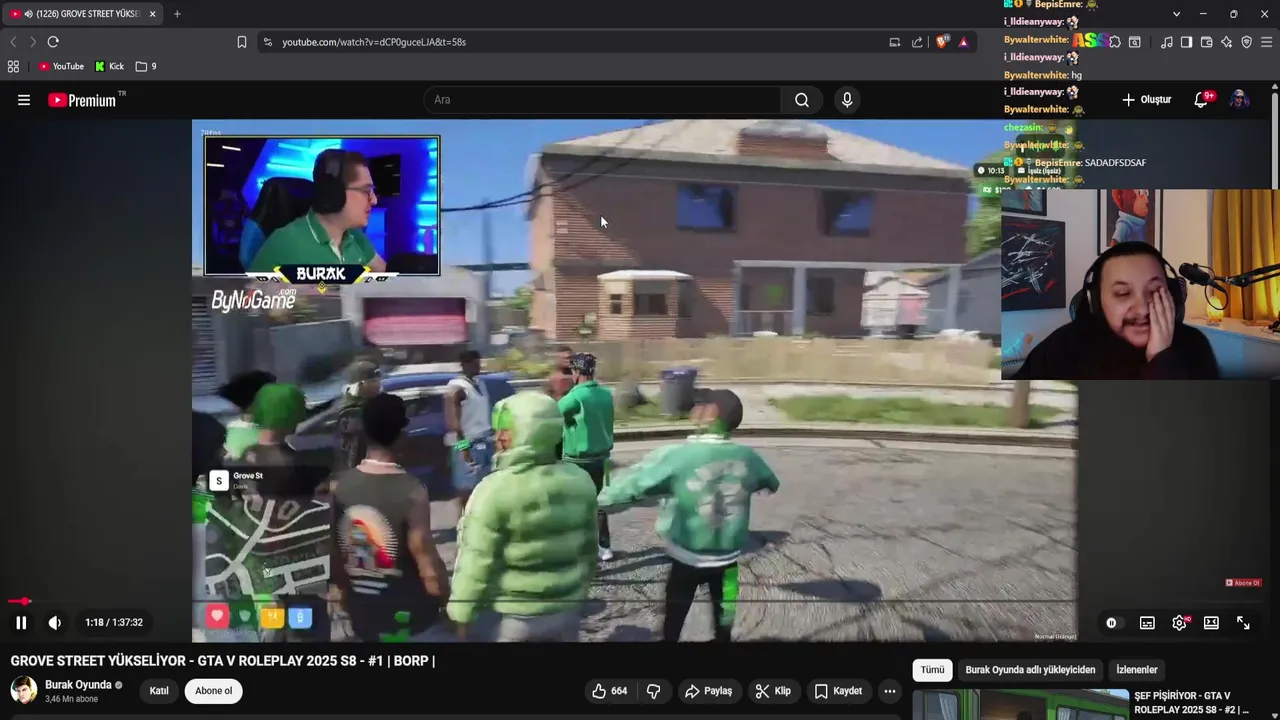Bookmark this page icon in toolbar

pos(242,42)
